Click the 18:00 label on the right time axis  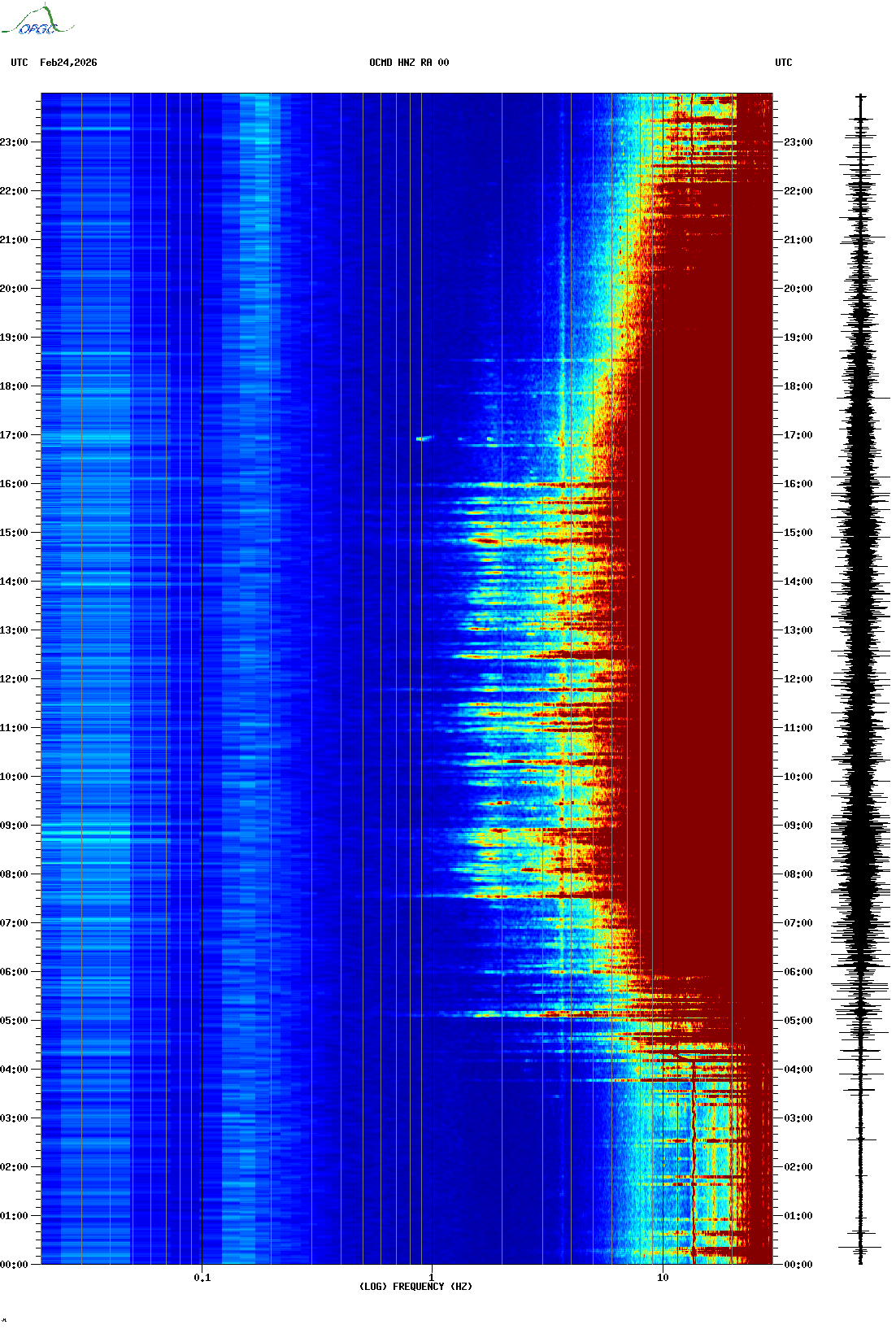coord(798,386)
